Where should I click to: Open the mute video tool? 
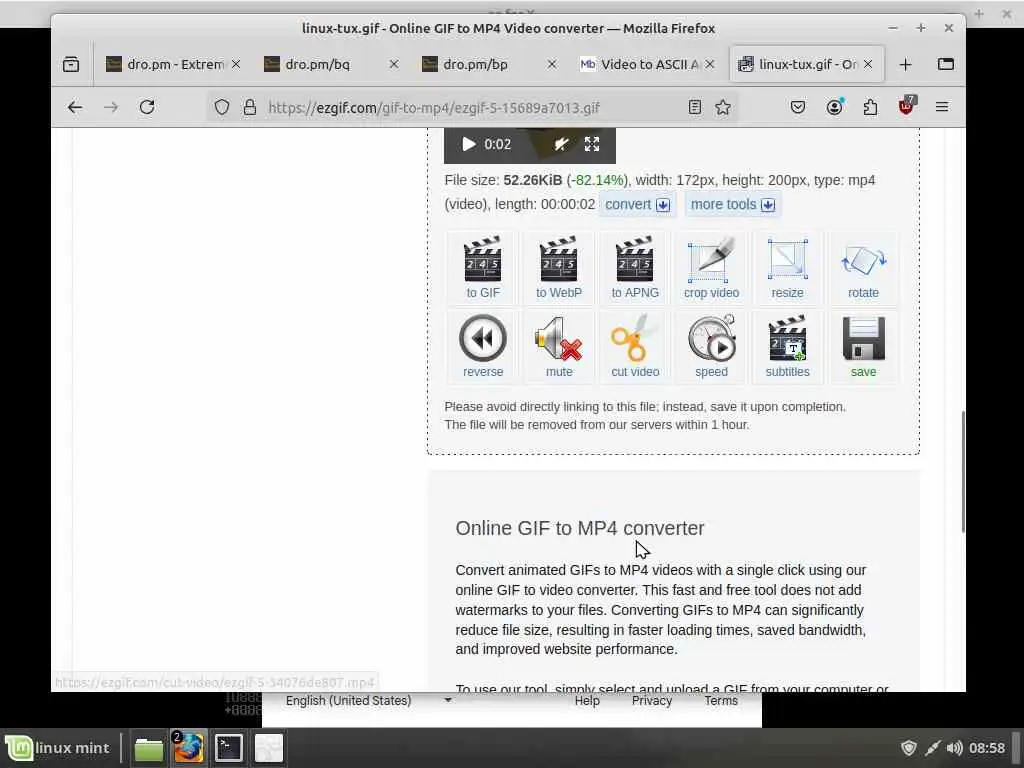(558, 346)
